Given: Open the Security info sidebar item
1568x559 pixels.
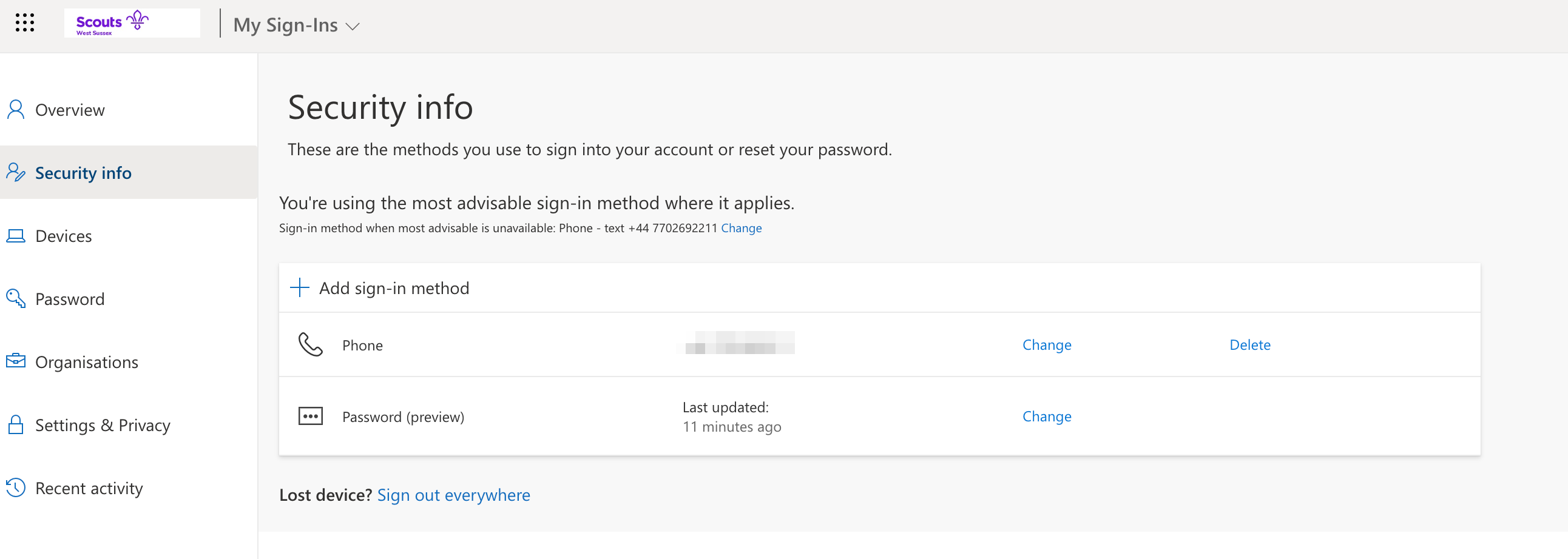Looking at the screenshot, I should point(83,173).
